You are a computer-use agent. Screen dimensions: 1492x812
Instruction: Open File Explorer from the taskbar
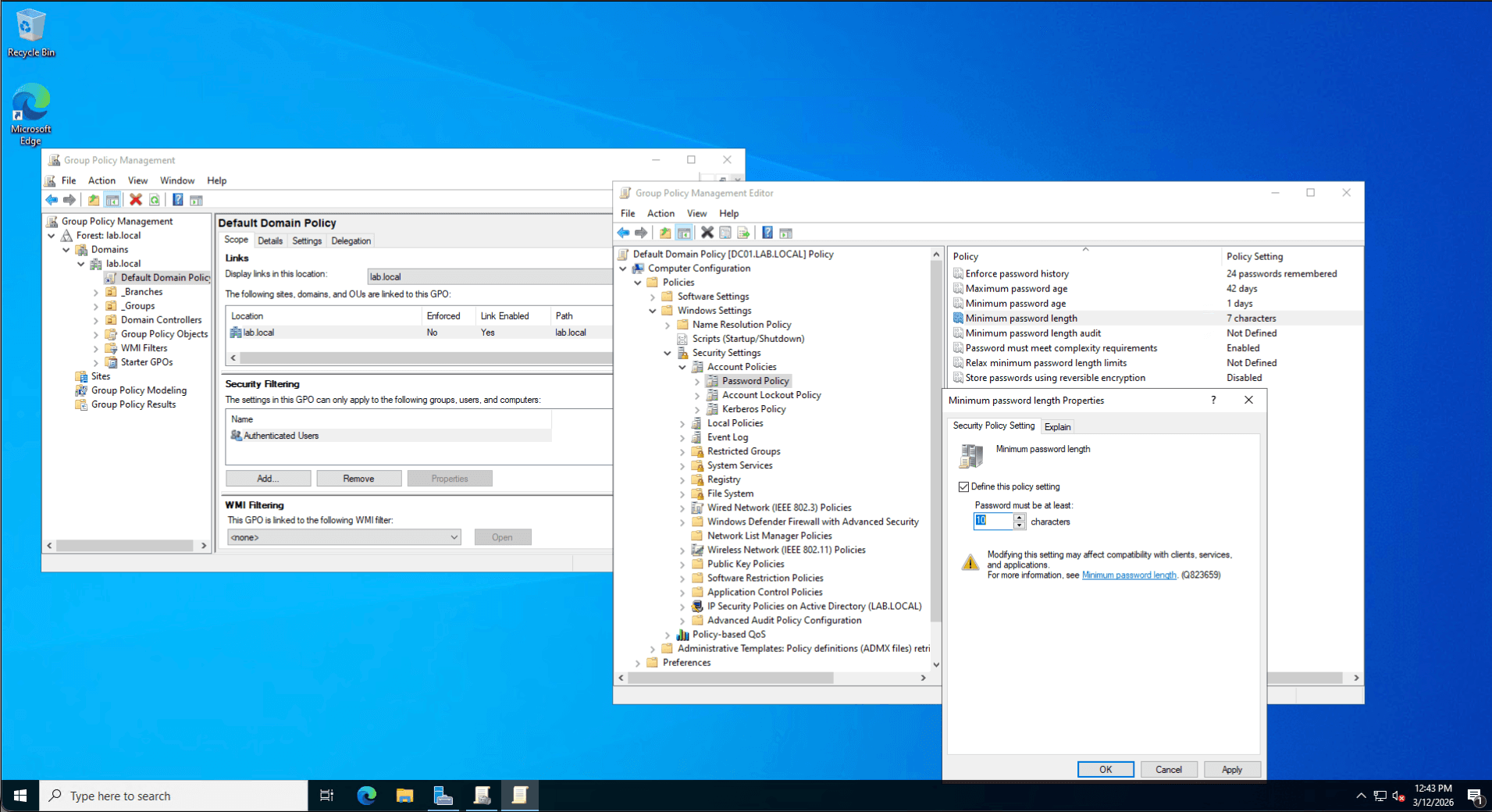(404, 796)
